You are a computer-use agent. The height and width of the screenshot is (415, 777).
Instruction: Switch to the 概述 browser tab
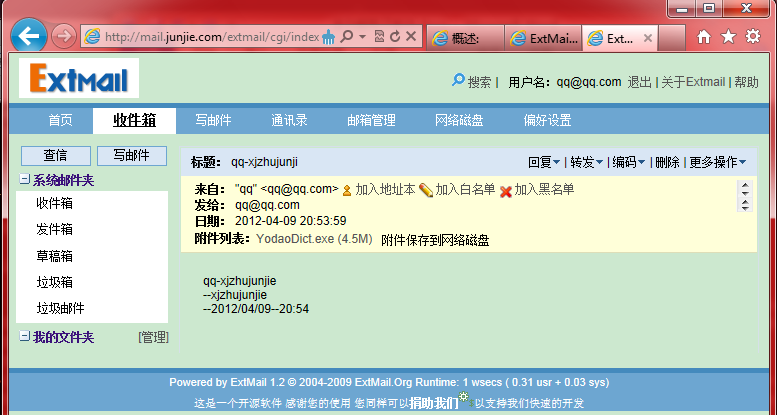click(x=465, y=38)
